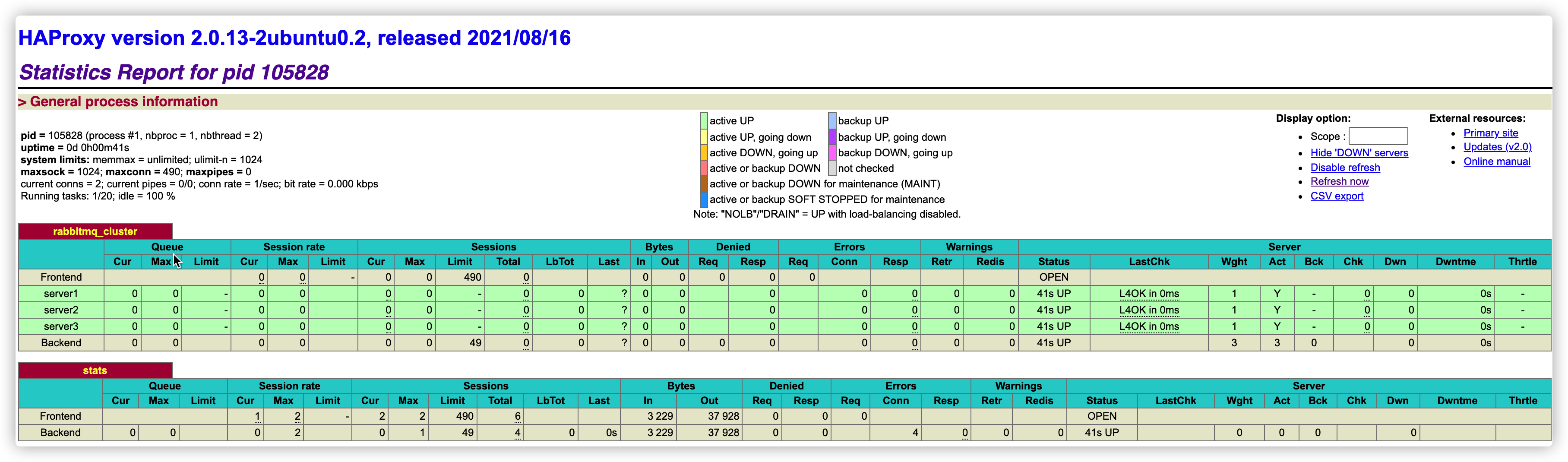The image size is (1568, 462).
Task: Click the MAINT brown legend swatch
Action: click(704, 184)
